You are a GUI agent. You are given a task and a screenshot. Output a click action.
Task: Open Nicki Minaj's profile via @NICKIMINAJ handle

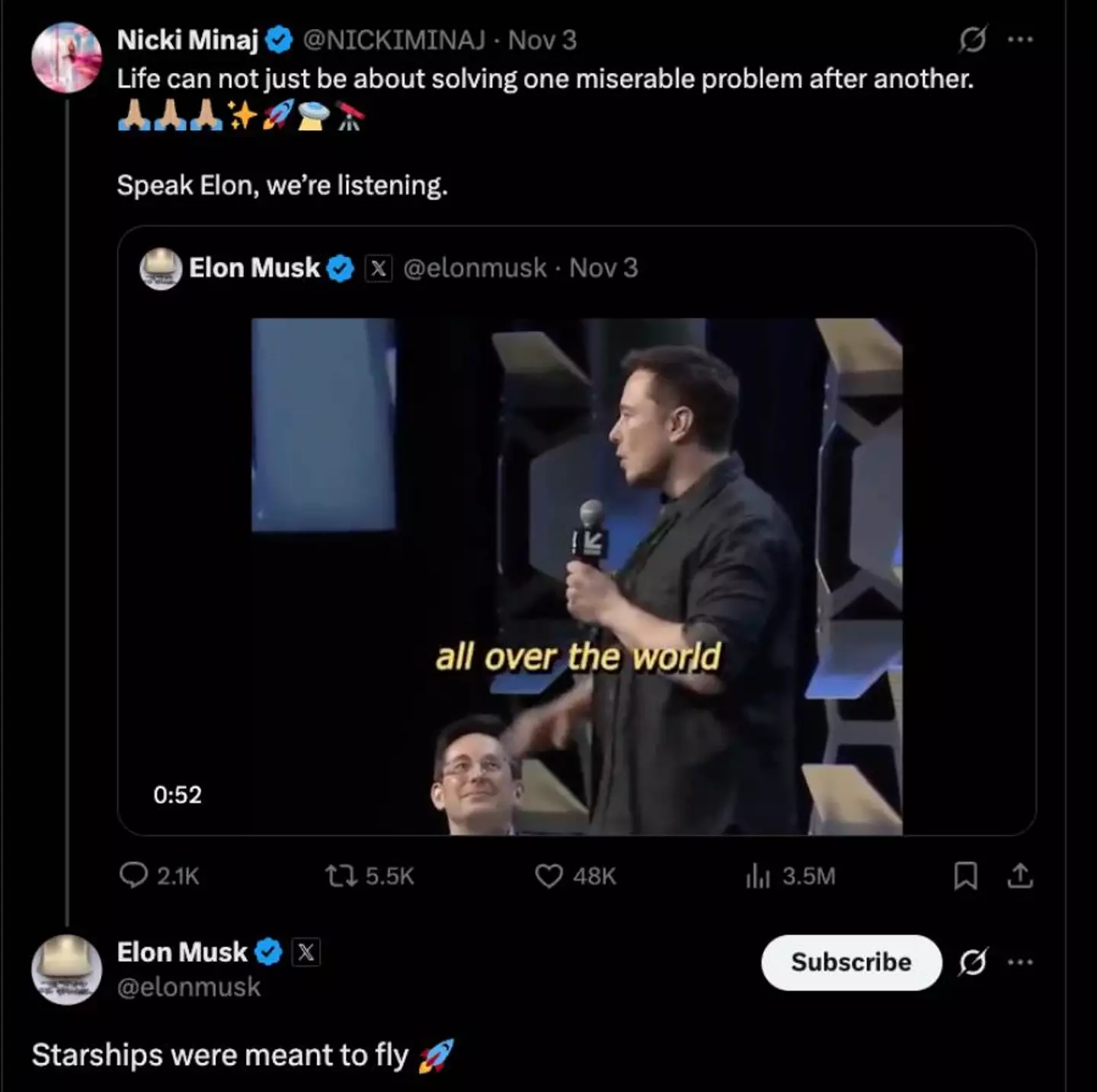393,40
